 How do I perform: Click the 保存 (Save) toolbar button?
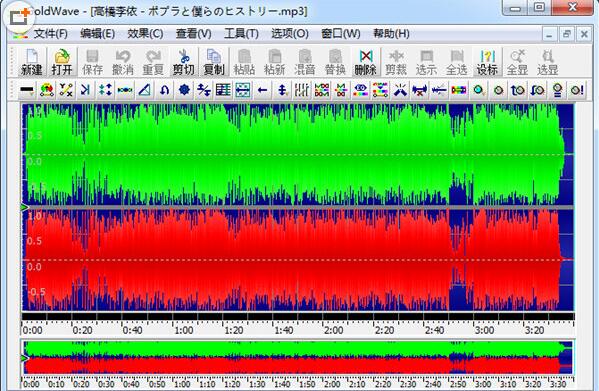pyautogui.click(x=92, y=62)
